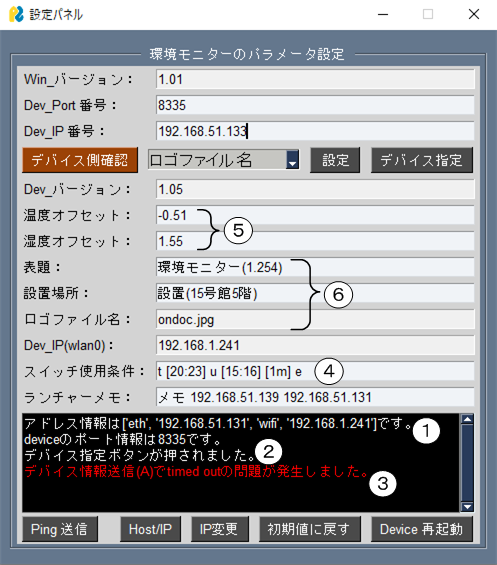Image resolution: width=497 pixels, height=565 pixels.
Task: Focus the 温度オフセット field showing -0.51
Action: [315, 215]
